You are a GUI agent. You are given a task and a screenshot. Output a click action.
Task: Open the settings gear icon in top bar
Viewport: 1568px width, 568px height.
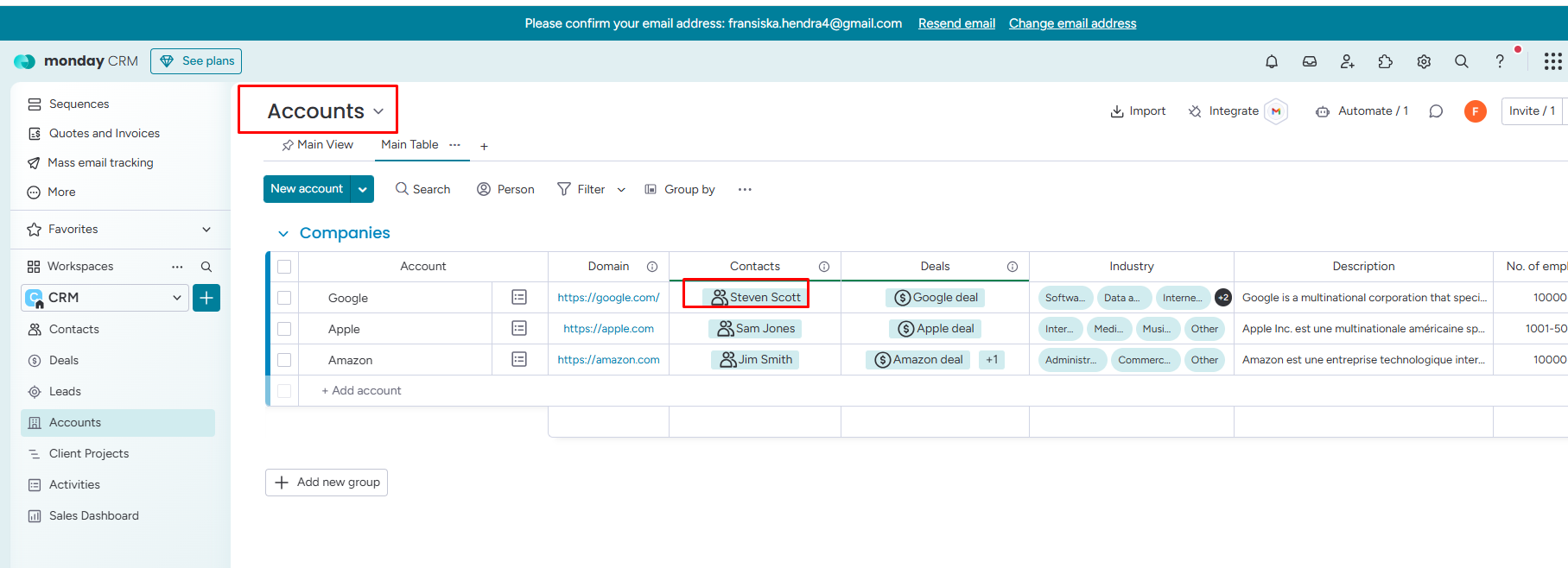(1424, 61)
